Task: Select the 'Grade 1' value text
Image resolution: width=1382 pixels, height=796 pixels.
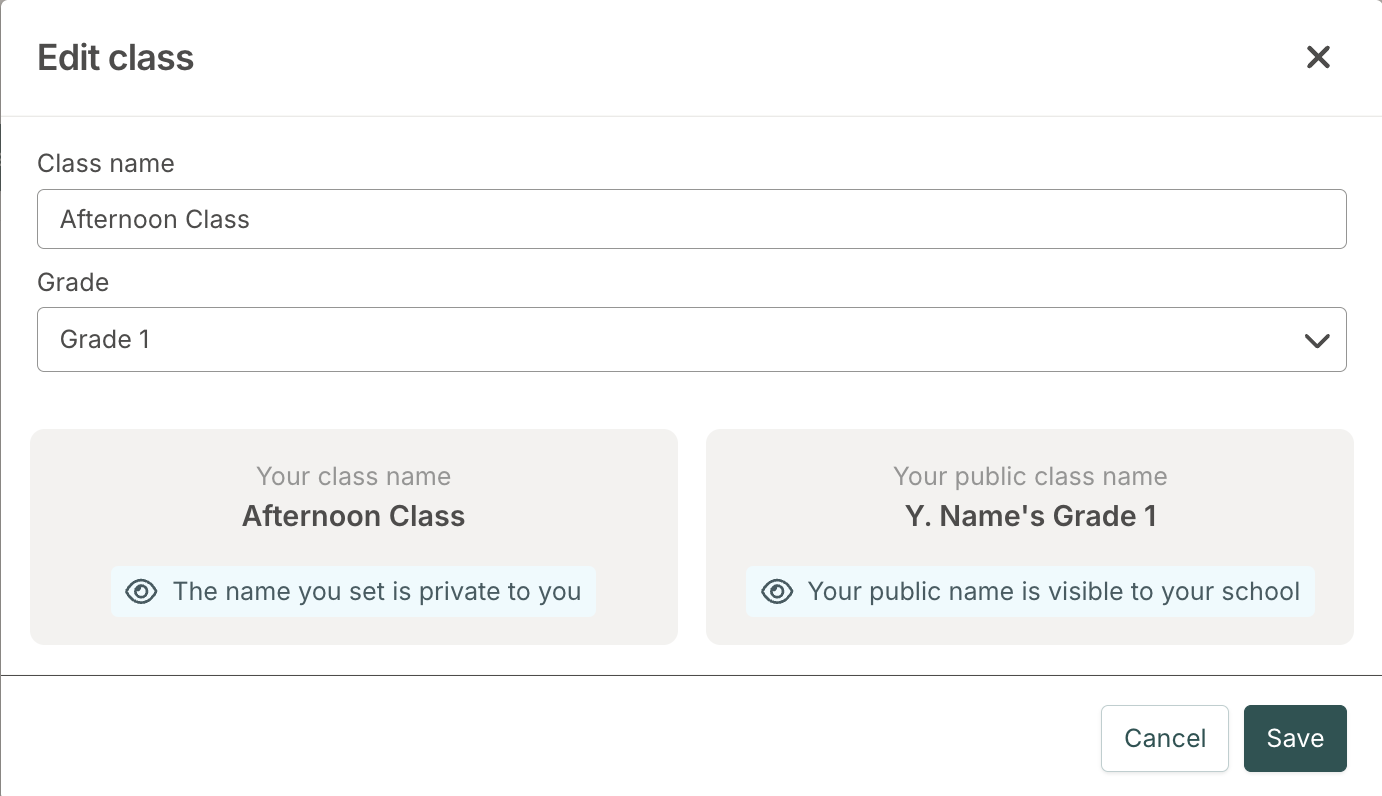Action: point(105,340)
